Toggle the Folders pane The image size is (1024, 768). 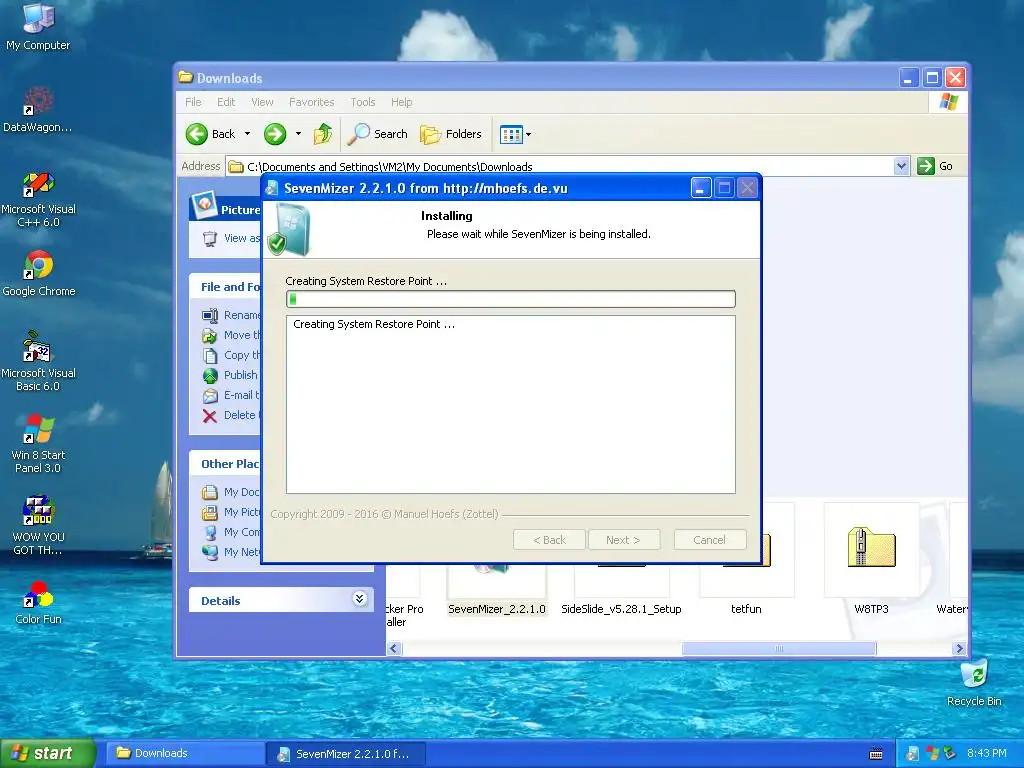coord(451,134)
